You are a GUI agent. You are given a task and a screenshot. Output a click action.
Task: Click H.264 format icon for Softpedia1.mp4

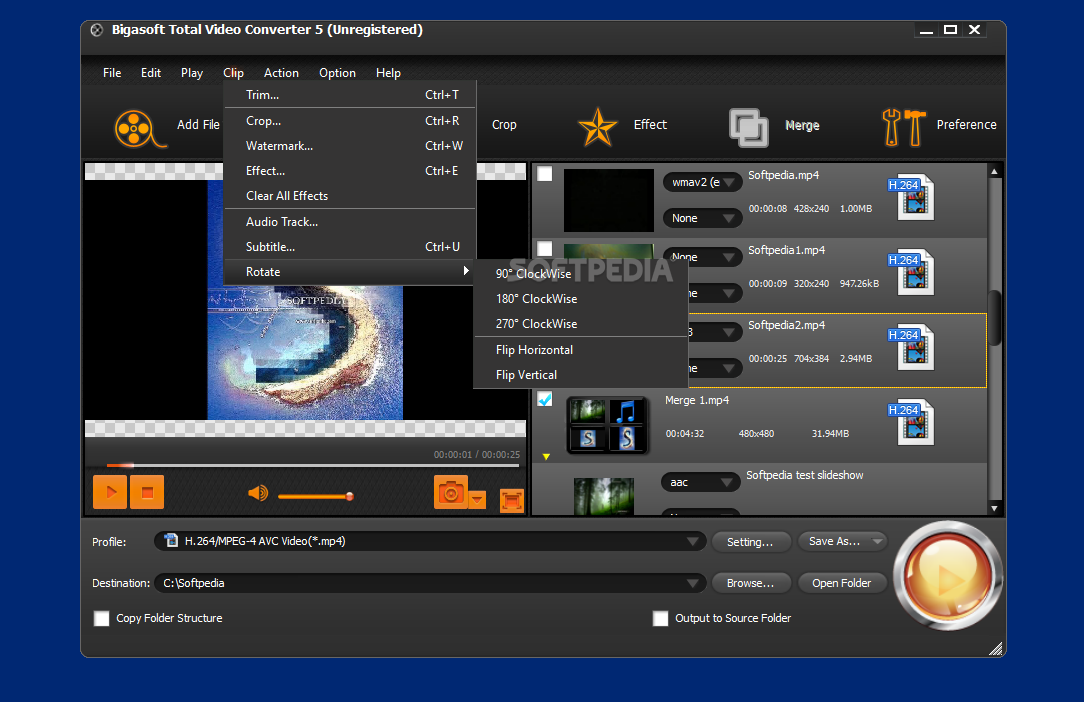tap(910, 272)
